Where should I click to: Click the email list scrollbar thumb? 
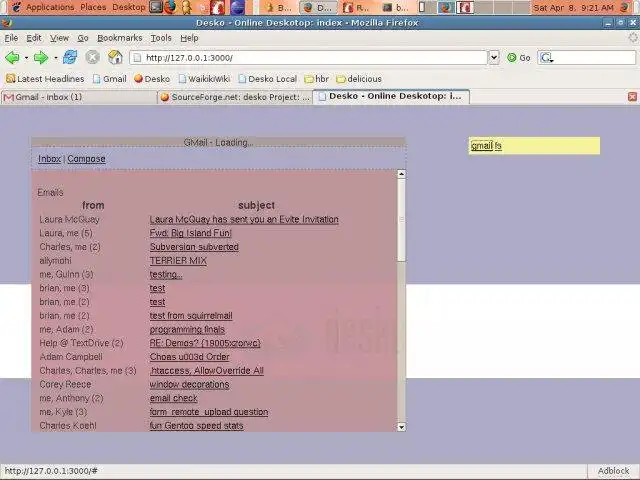pos(401,220)
